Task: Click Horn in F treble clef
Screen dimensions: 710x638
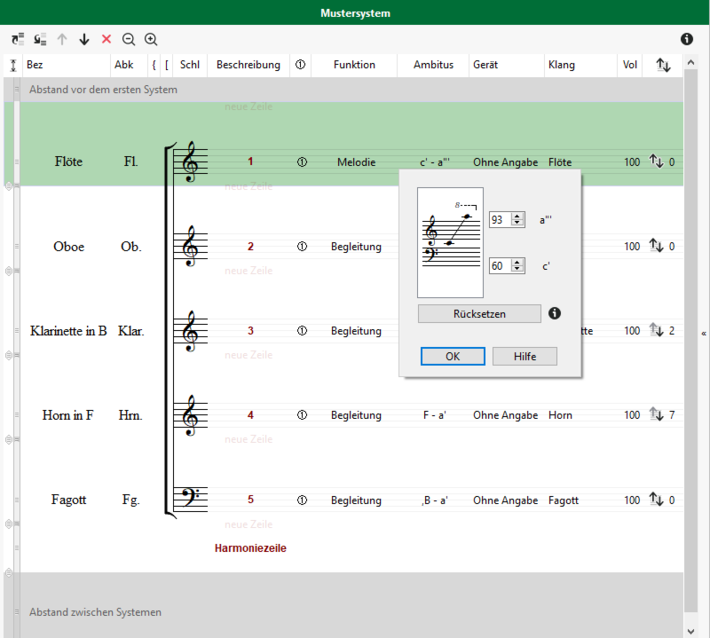Action: 190,415
